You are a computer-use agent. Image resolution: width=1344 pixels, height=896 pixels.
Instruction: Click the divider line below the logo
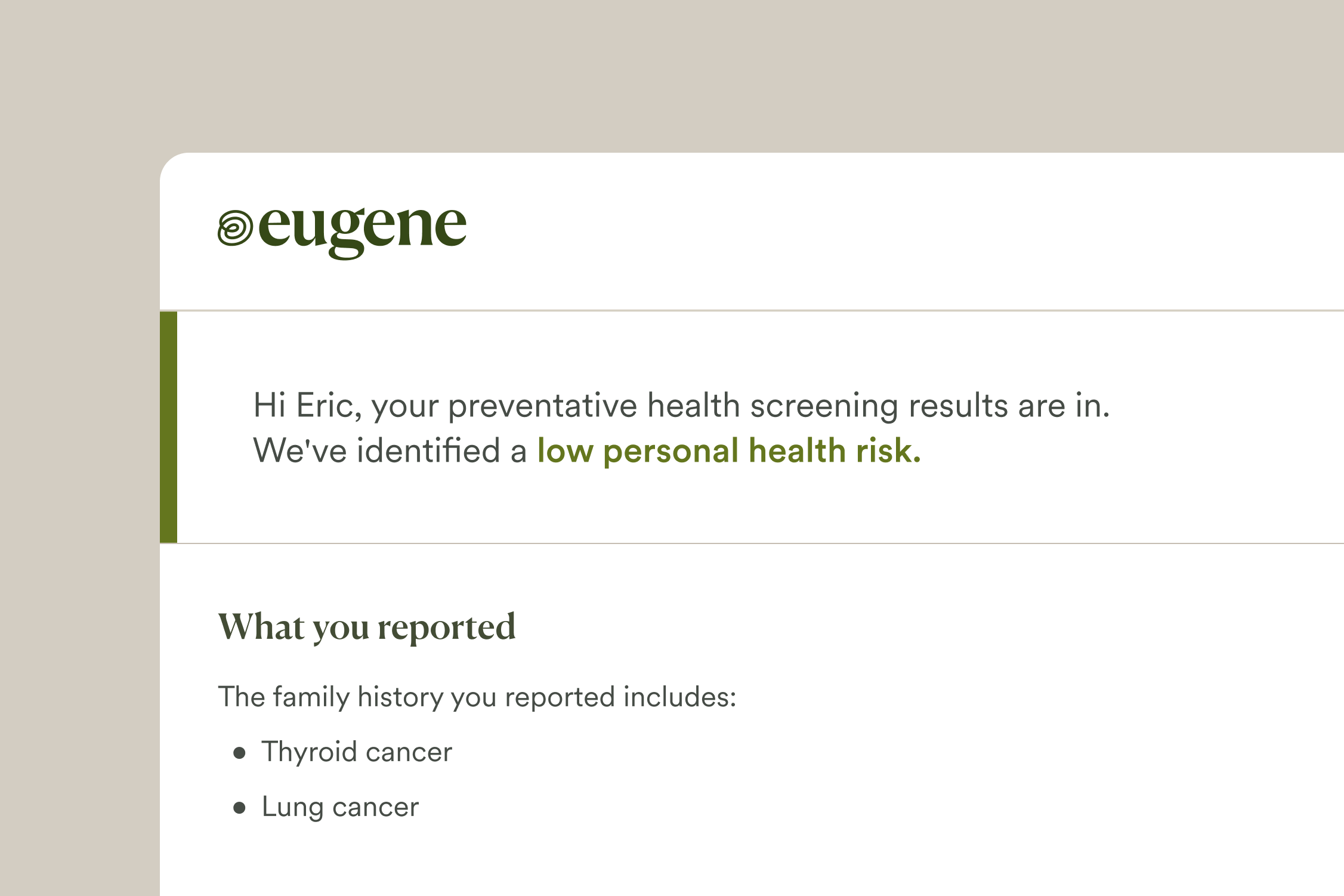[x=752, y=310]
